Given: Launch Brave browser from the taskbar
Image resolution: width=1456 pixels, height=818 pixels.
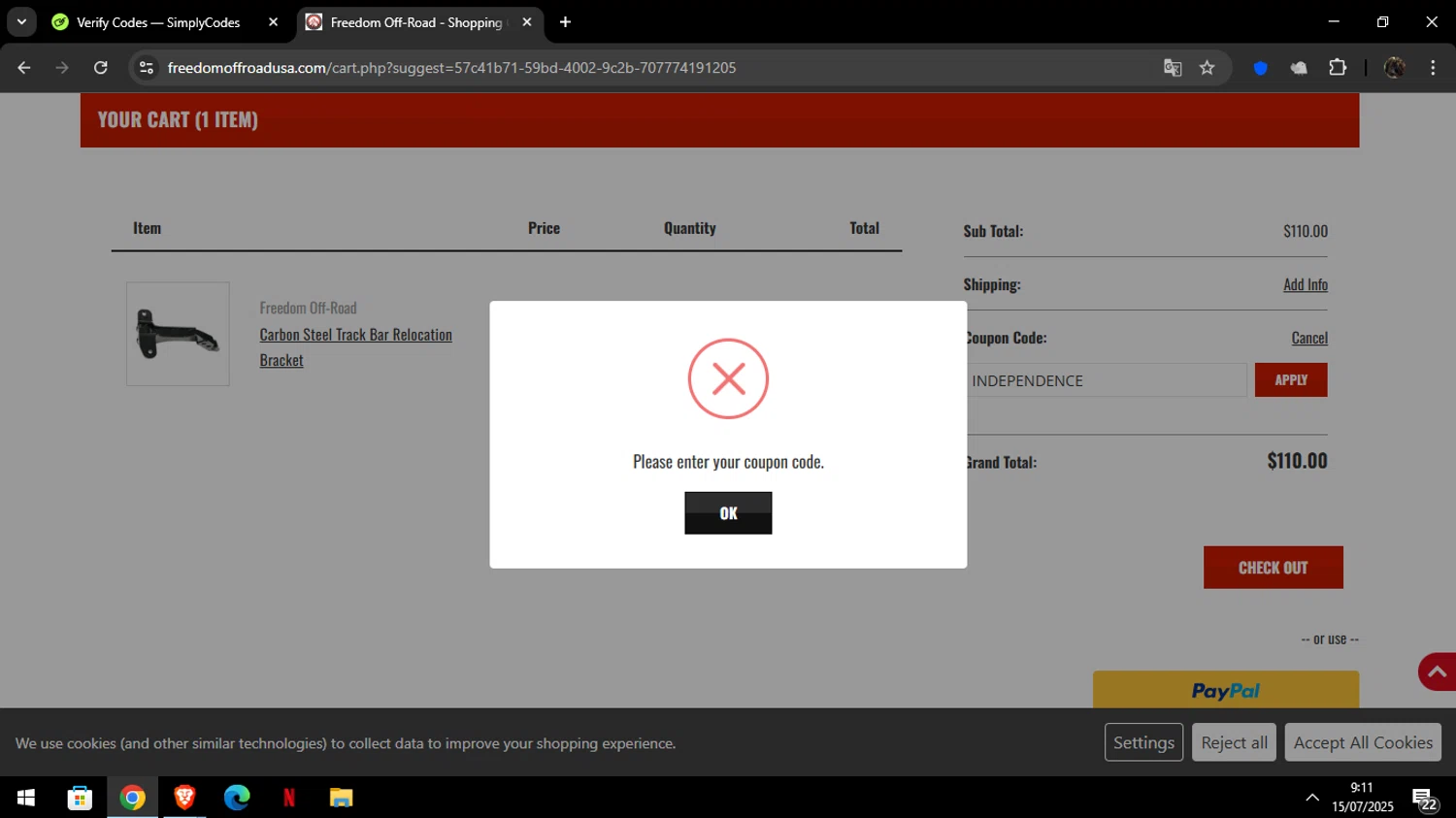Looking at the screenshot, I should (184, 798).
